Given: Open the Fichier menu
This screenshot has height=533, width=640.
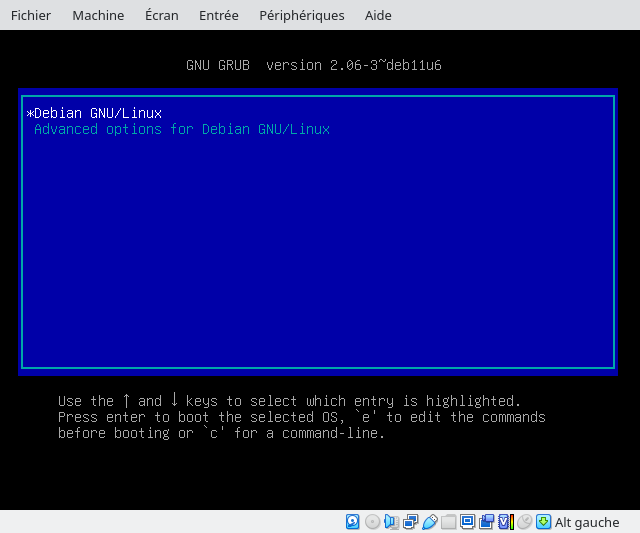Looking at the screenshot, I should tap(31, 15).
